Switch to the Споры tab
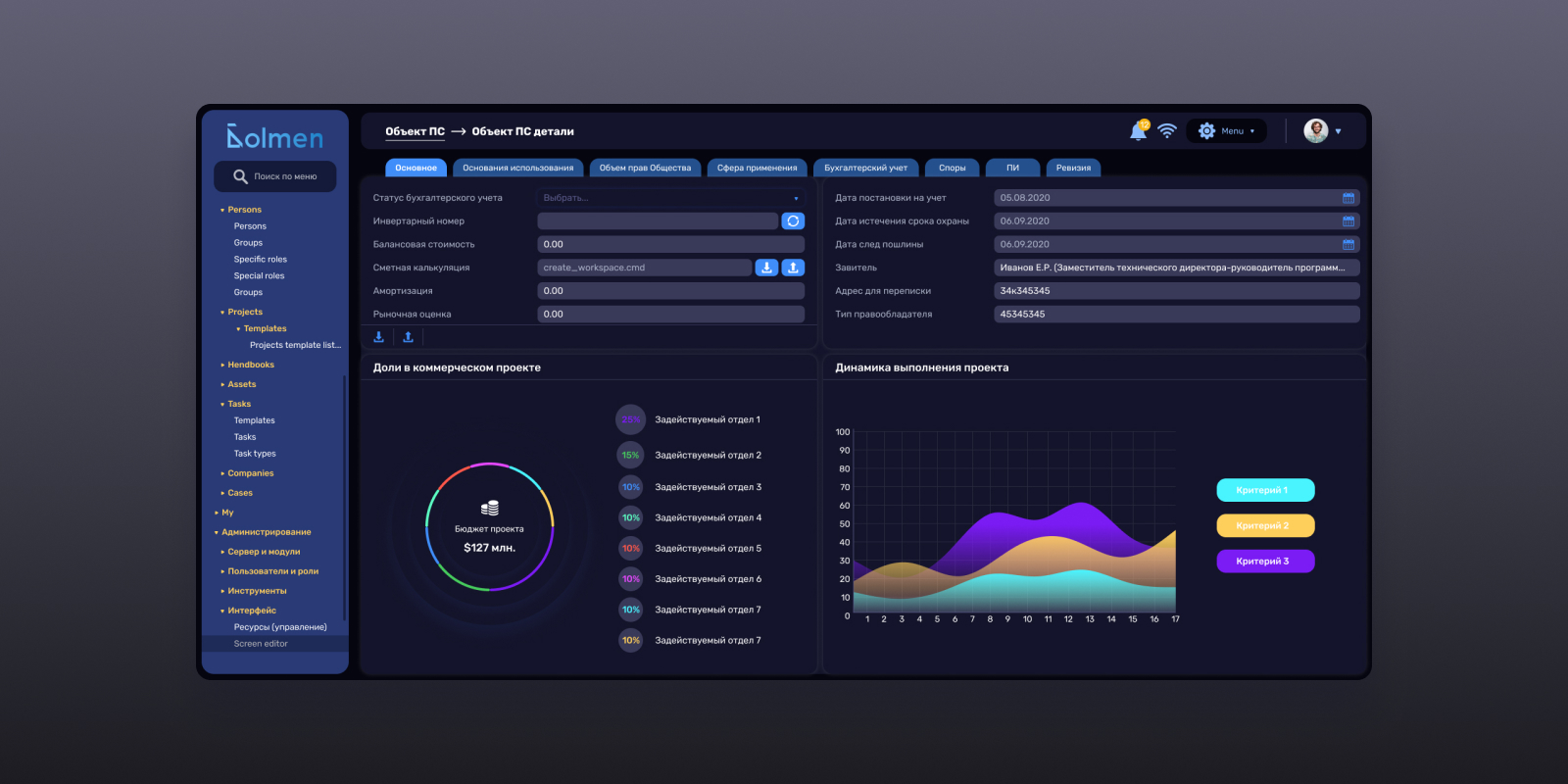Viewport: 1568px width, 784px height. [x=952, y=168]
